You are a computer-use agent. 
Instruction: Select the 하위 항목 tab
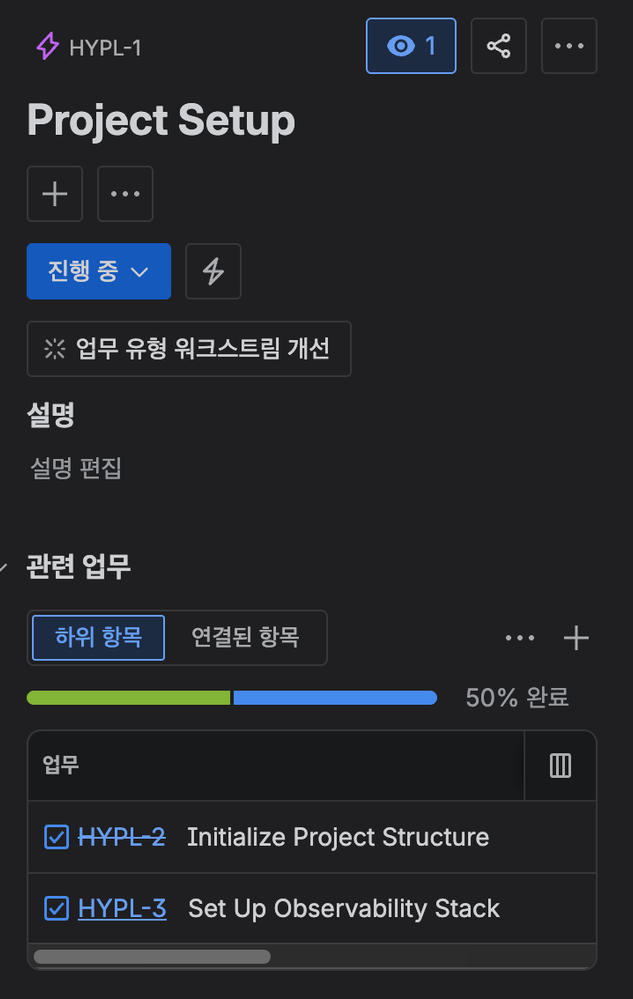coord(97,637)
